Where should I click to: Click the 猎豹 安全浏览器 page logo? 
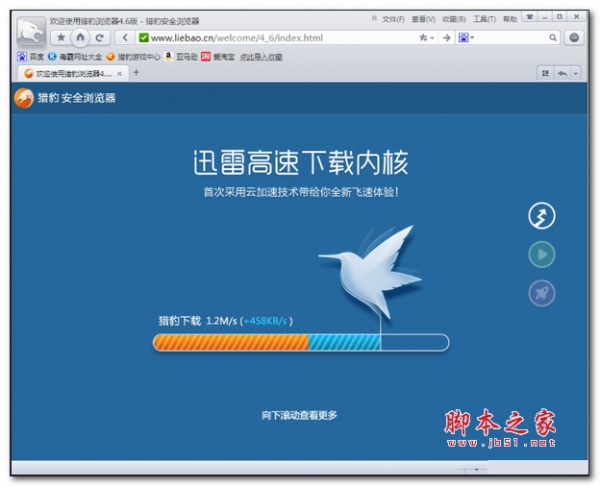(65, 98)
